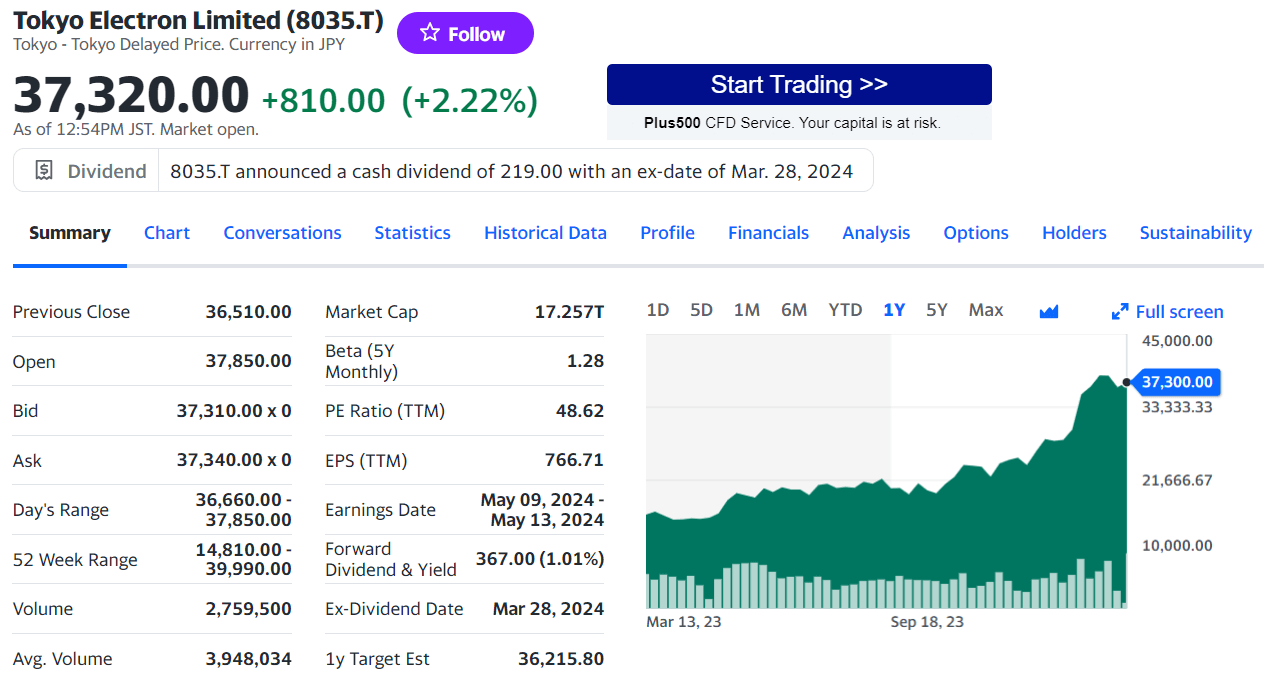Viewport: 1264px width, 691px height.
Task: Open the Conversations tab
Action: [x=282, y=233]
